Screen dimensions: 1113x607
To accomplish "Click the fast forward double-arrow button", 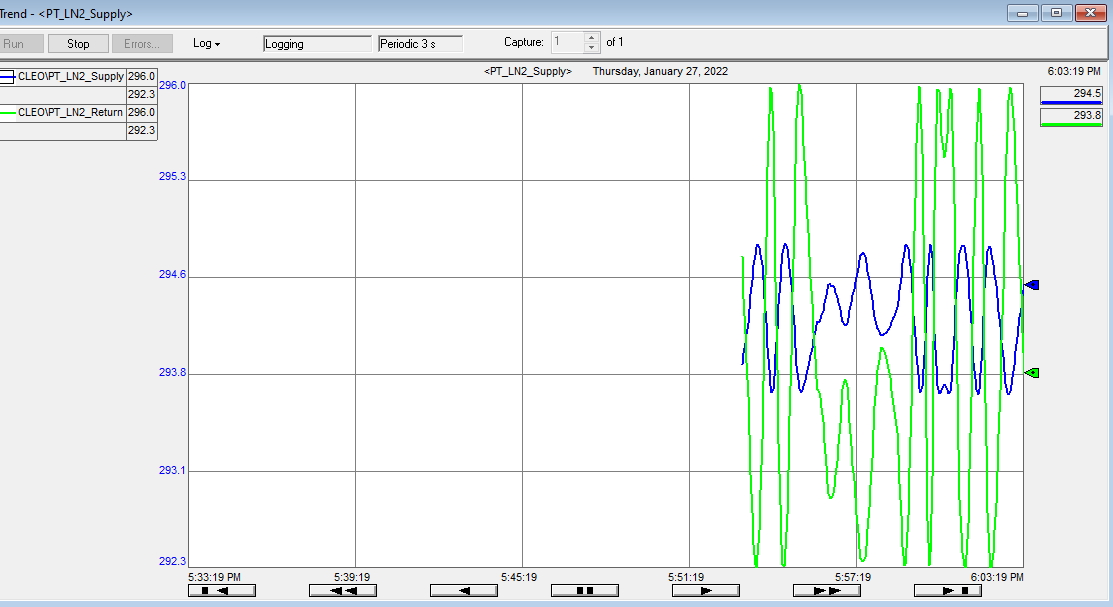I will pos(827,590).
